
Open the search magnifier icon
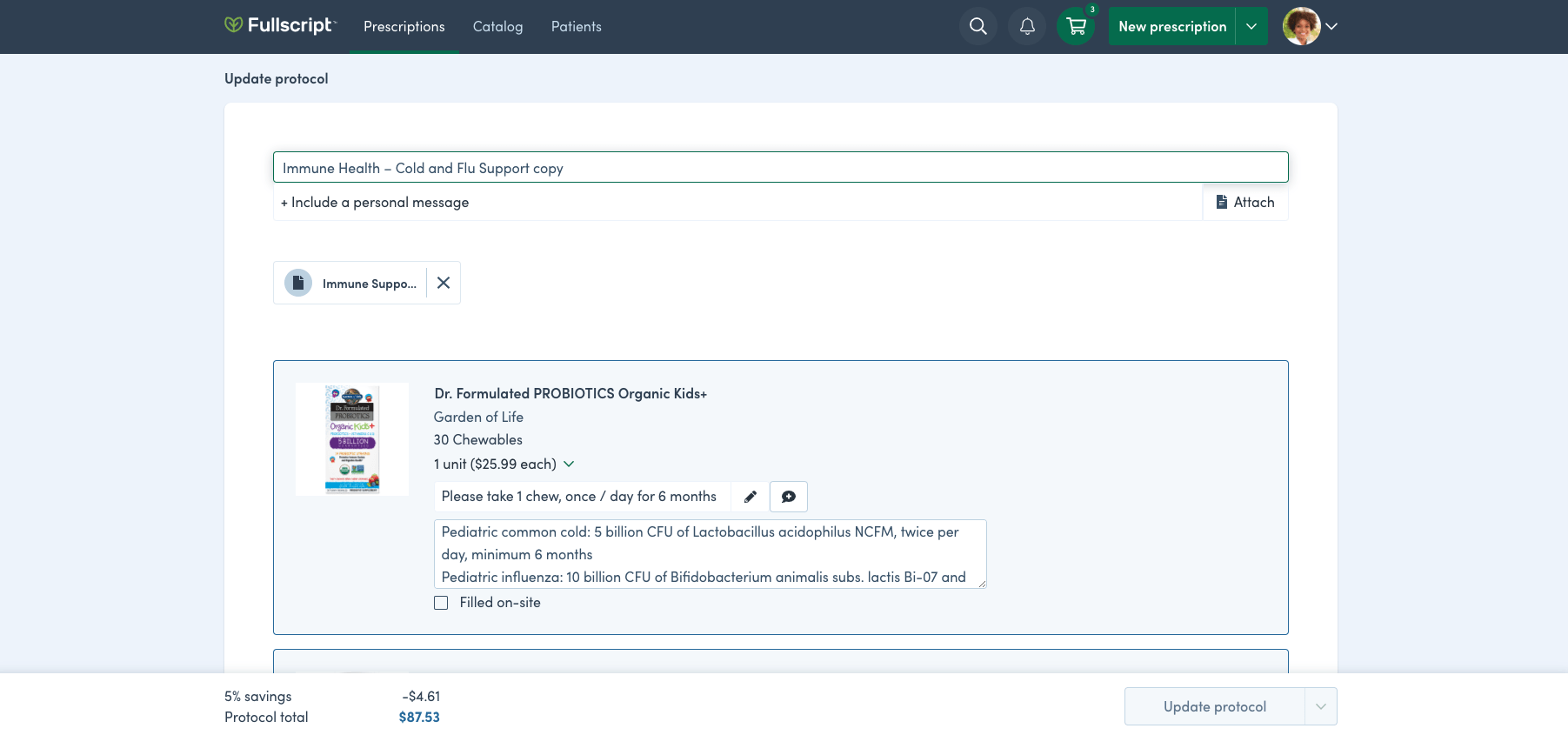(978, 26)
